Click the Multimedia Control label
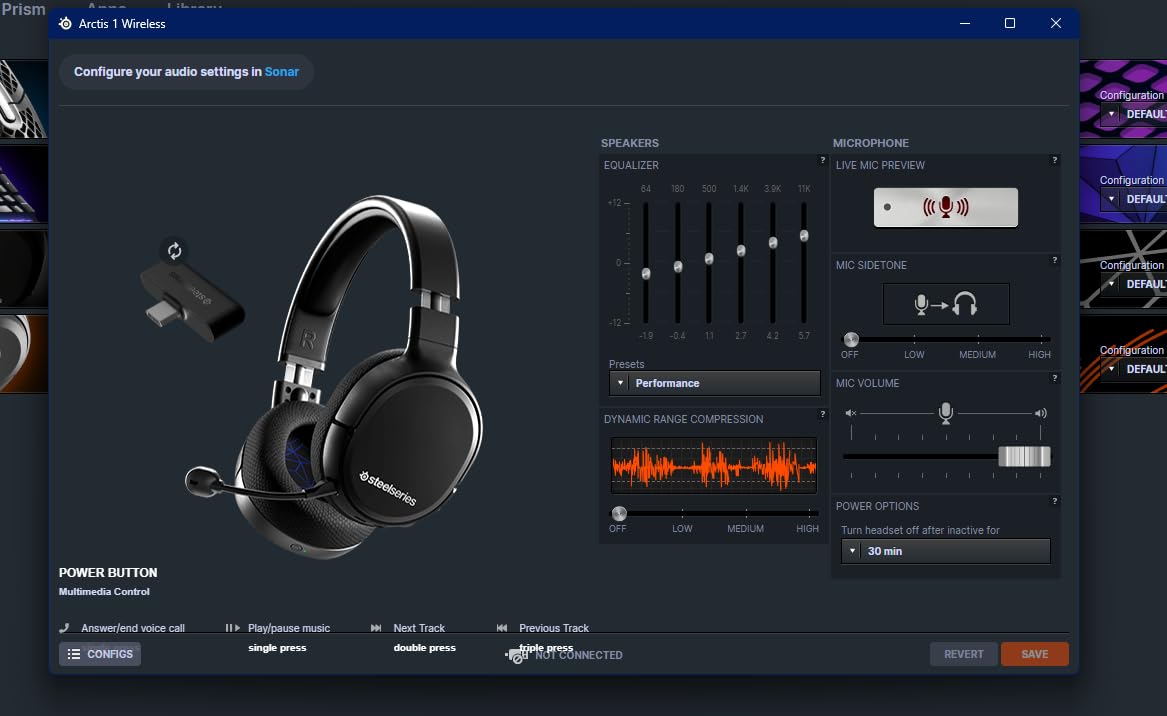1167x716 pixels. coord(104,592)
